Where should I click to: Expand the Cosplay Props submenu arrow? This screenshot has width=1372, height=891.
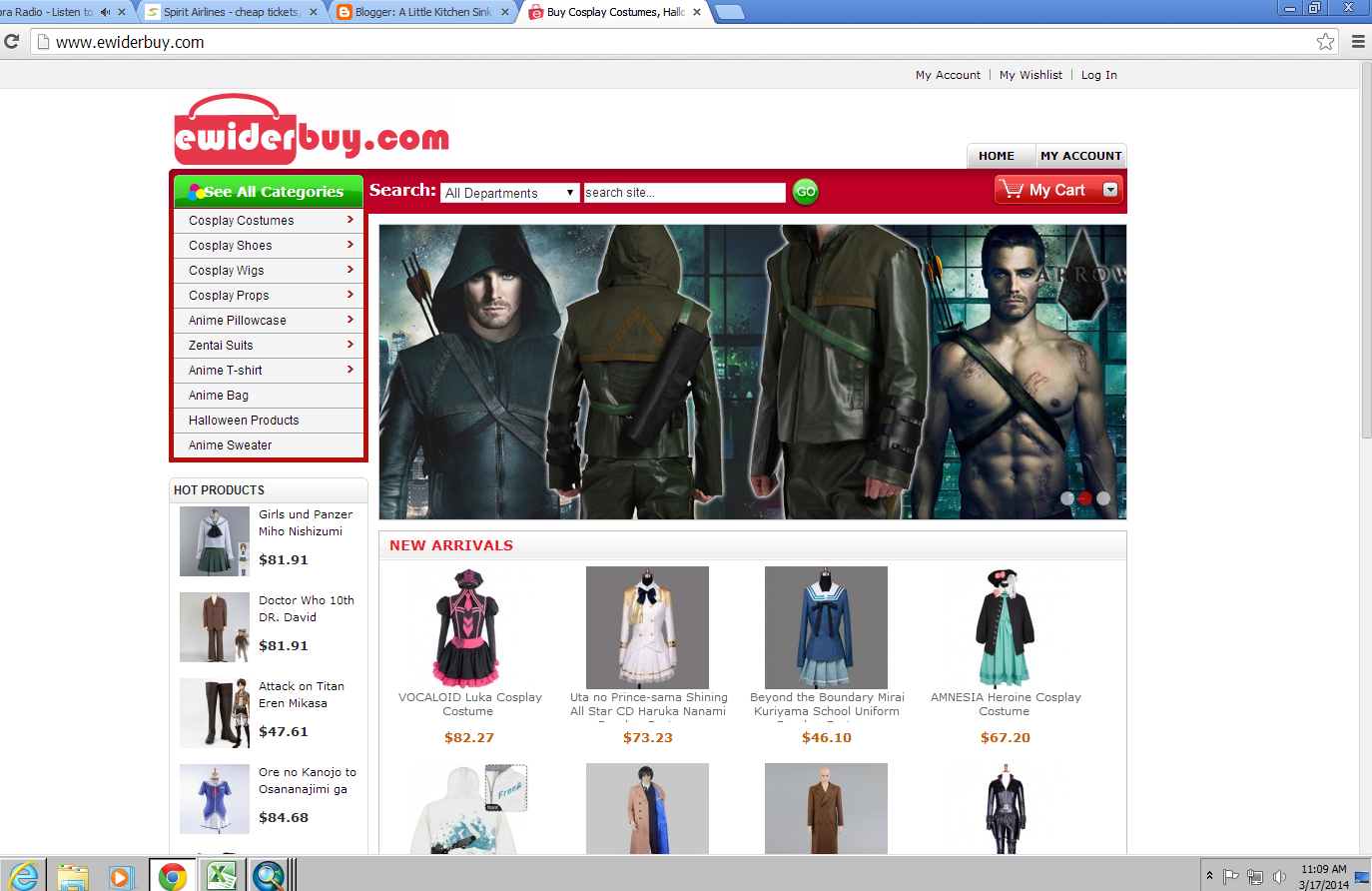(350, 295)
